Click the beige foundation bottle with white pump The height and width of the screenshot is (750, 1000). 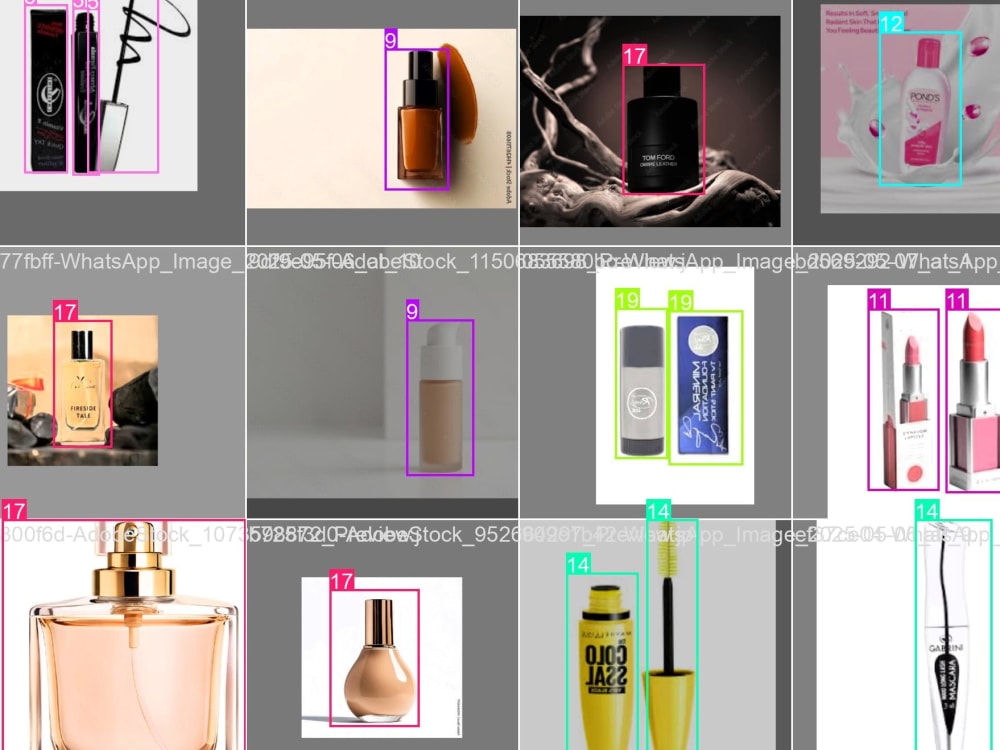click(440, 397)
